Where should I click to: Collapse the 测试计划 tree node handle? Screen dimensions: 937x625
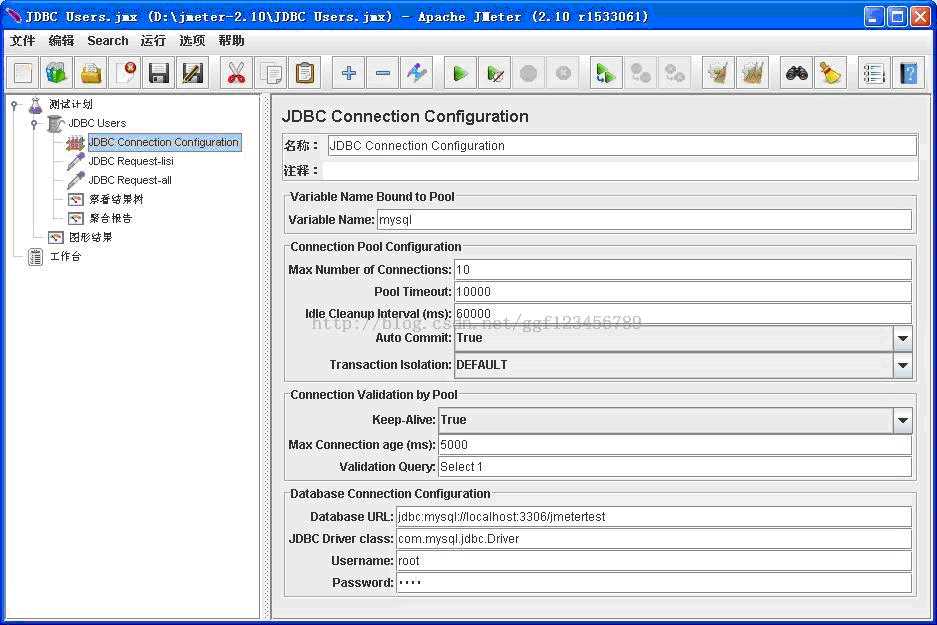pos(15,105)
